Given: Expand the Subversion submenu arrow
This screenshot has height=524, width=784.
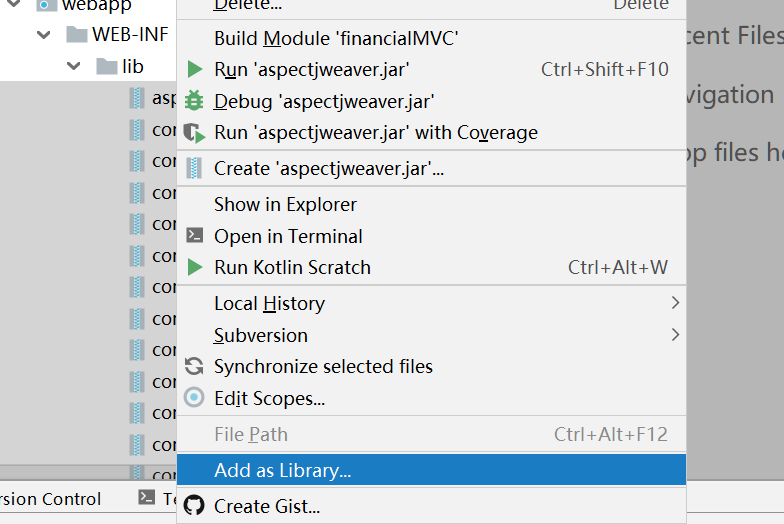Looking at the screenshot, I should (x=676, y=334).
